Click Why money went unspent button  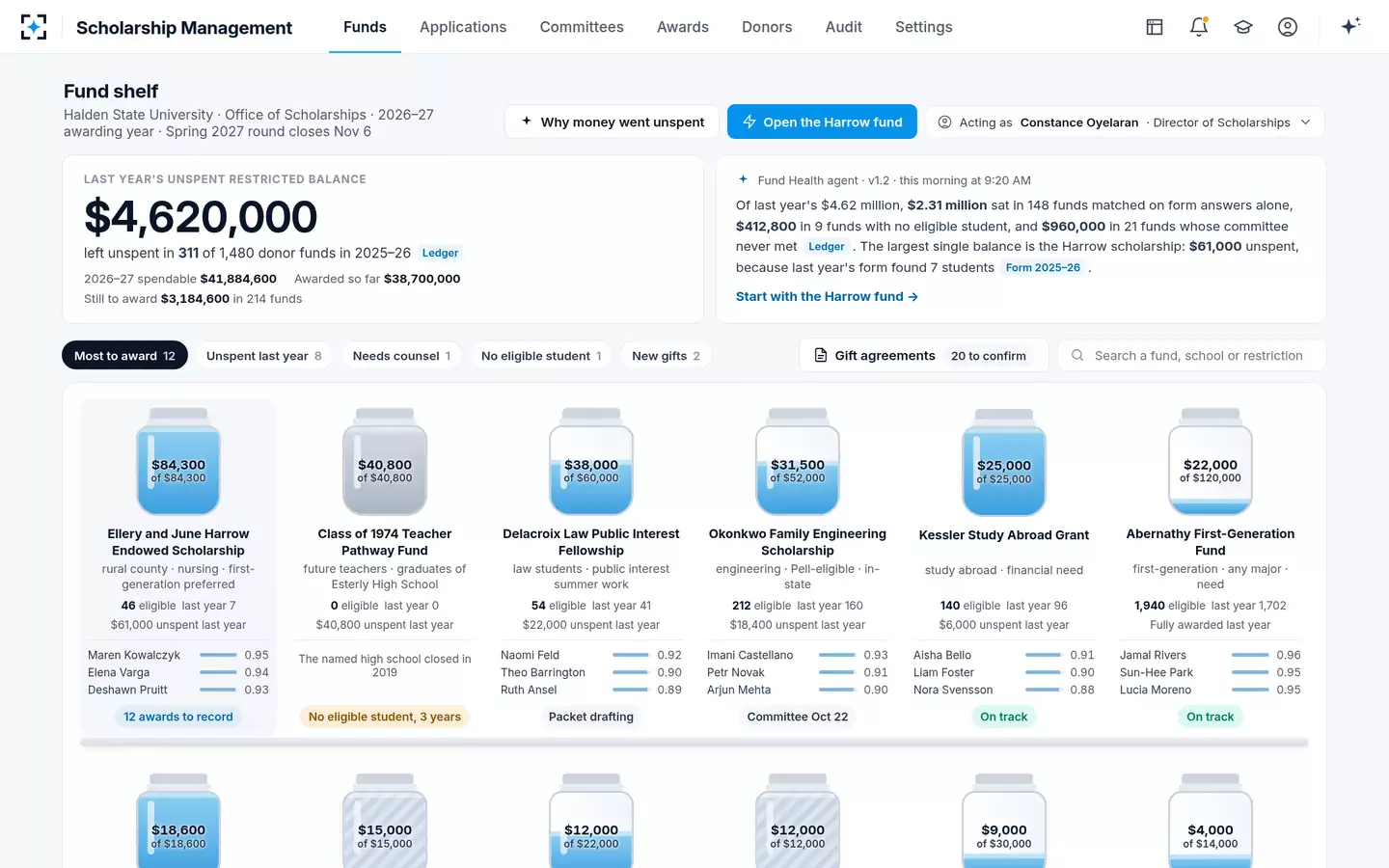pos(612,122)
